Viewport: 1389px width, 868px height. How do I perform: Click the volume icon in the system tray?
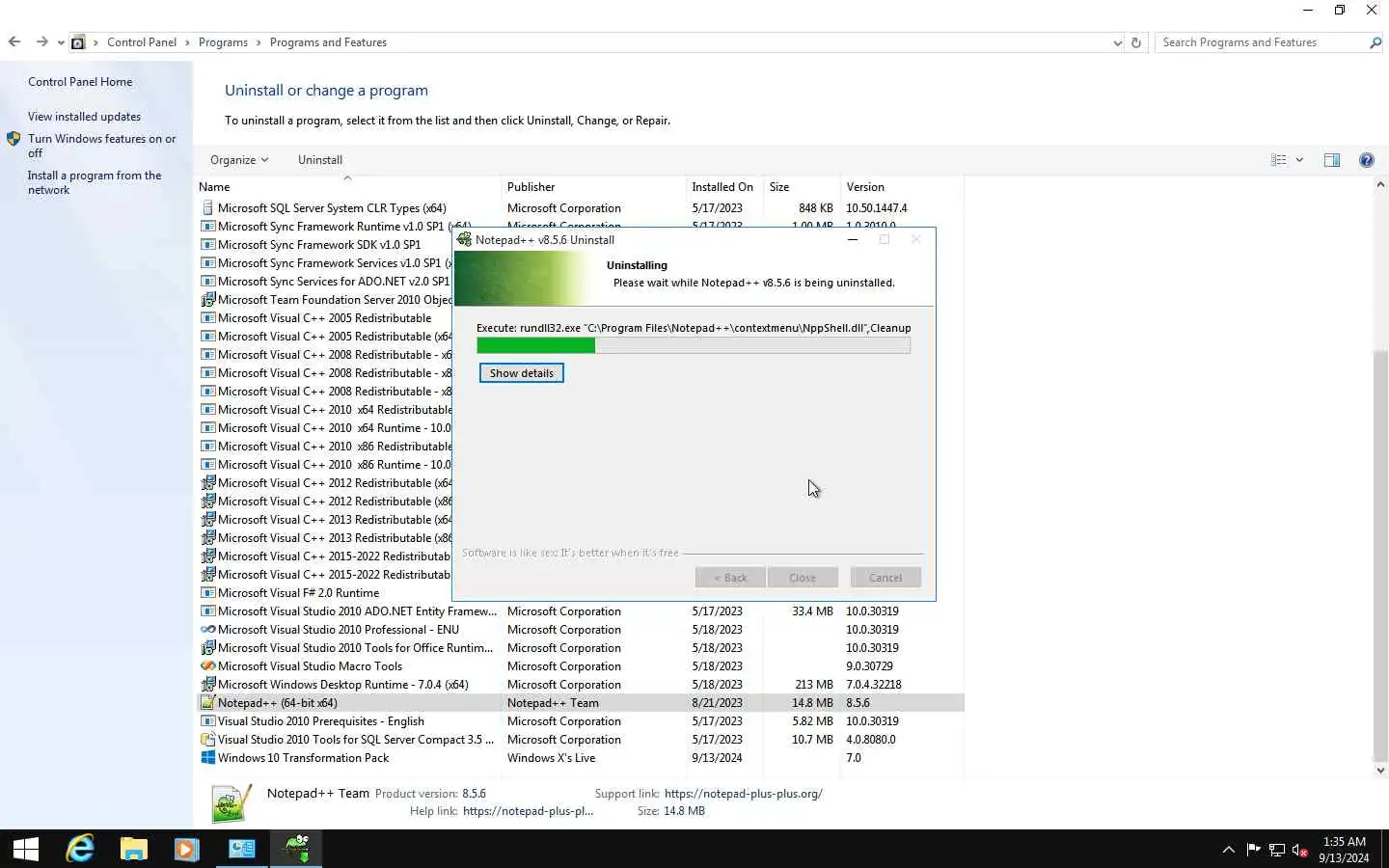[x=1300, y=850]
